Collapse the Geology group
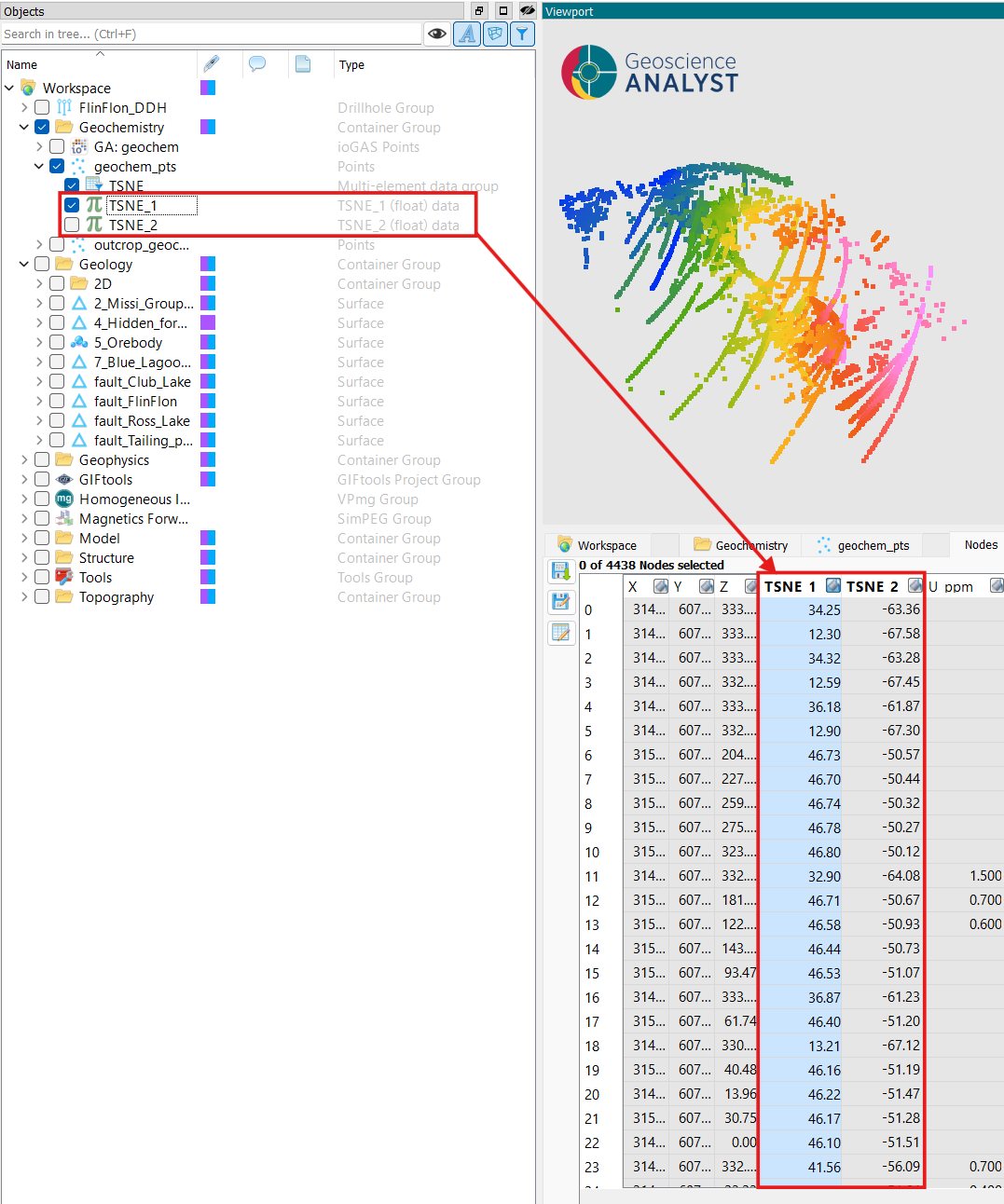The height and width of the screenshot is (1204, 1004). [24, 264]
